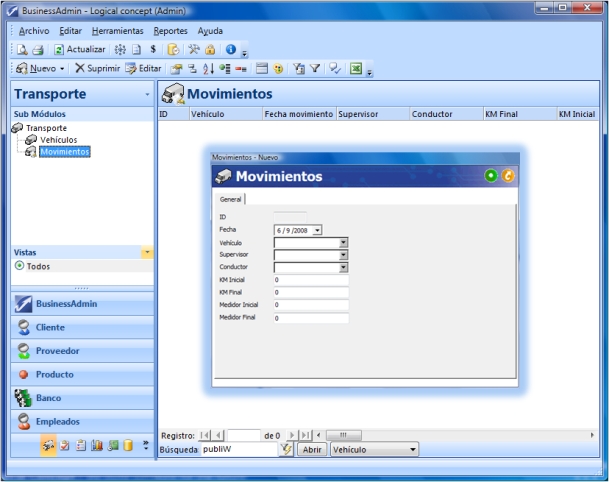This screenshot has width=609, height=482.
Task: Click the green save button in Movimientos dialog
Action: pos(491,176)
